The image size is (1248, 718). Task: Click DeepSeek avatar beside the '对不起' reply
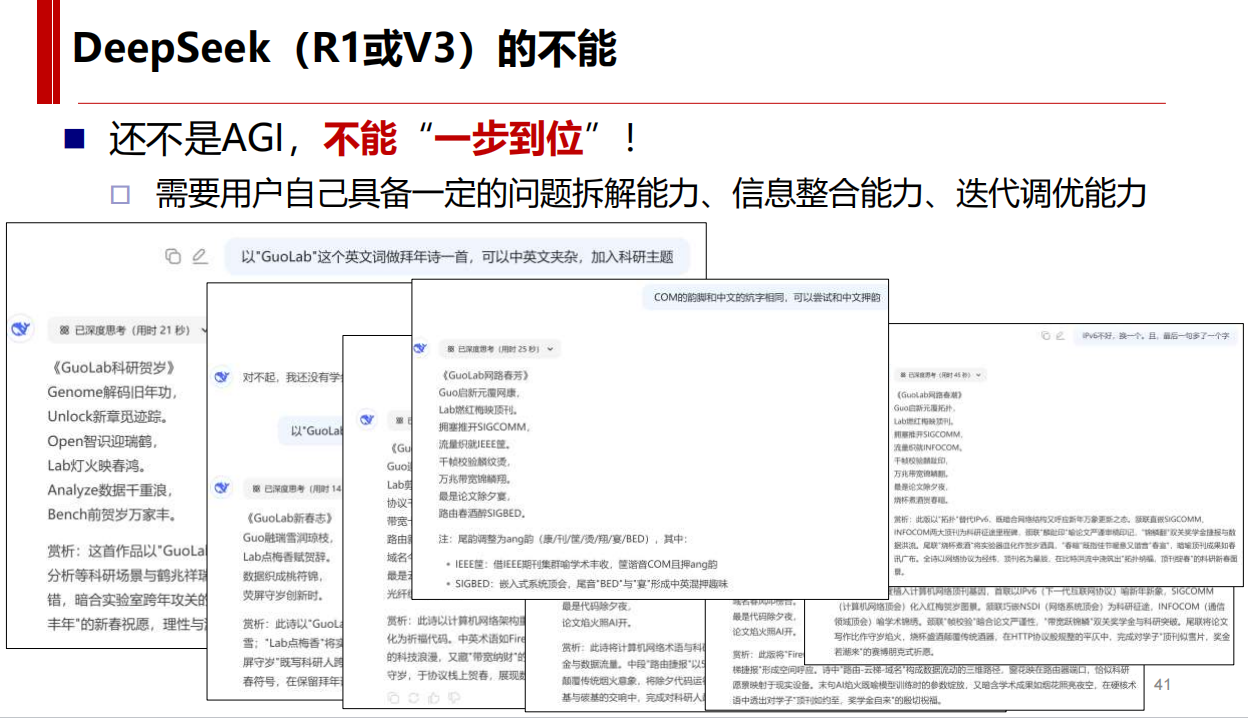pos(223,377)
